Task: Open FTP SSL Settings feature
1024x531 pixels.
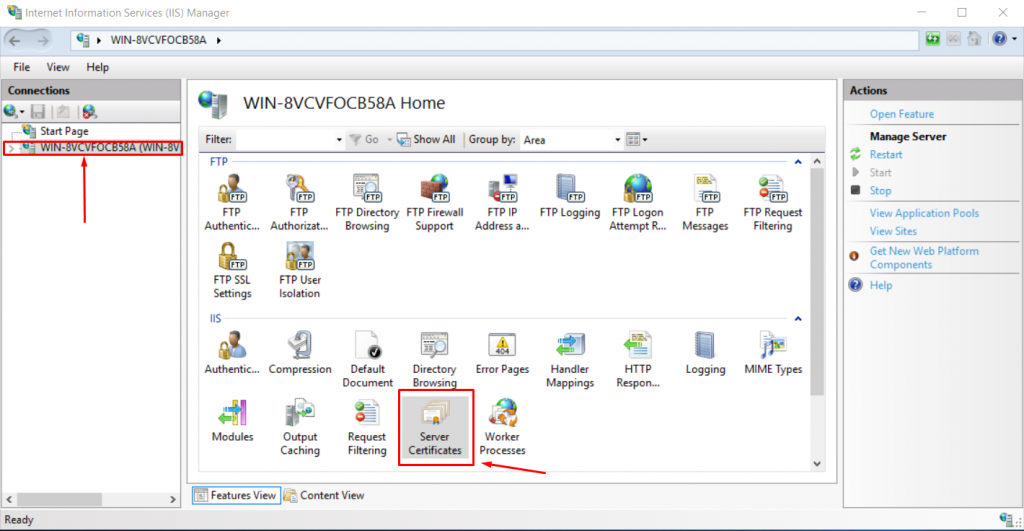Action: pyautogui.click(x=232, y=270)
